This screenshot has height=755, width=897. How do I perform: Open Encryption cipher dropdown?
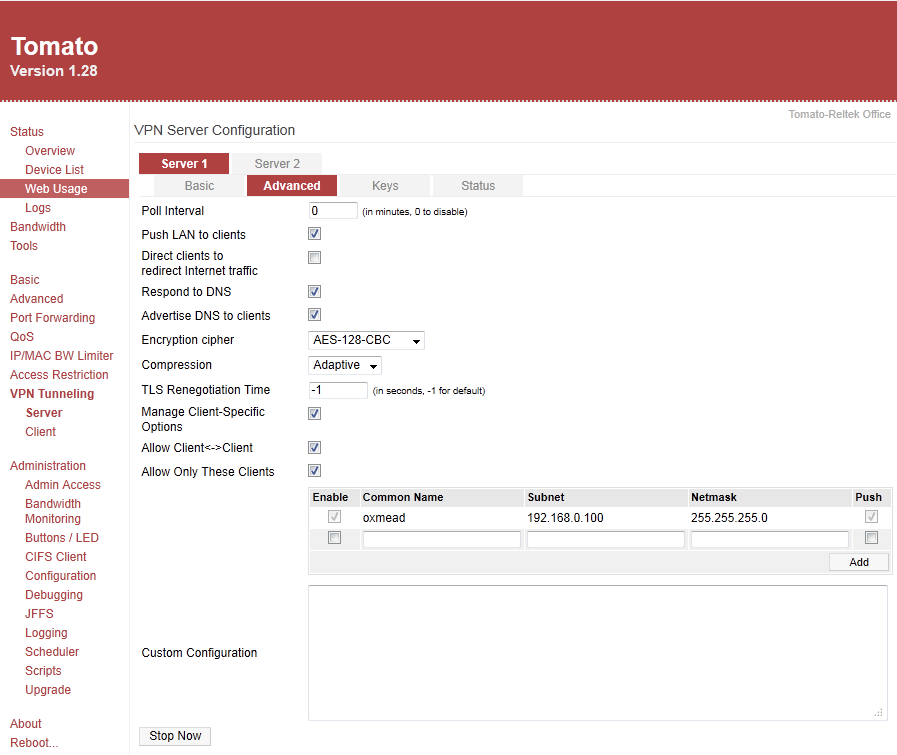click(366, 340)
